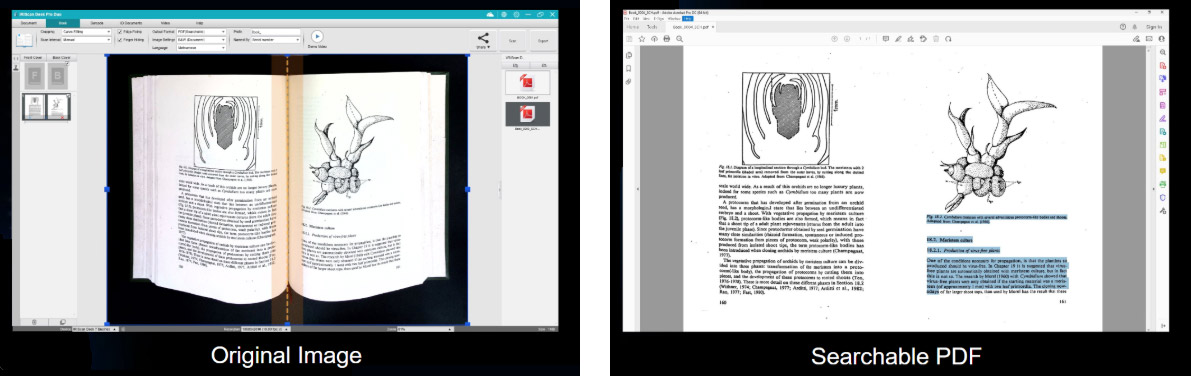Toggle the Finger Hiding checkbox

(119, 39)
